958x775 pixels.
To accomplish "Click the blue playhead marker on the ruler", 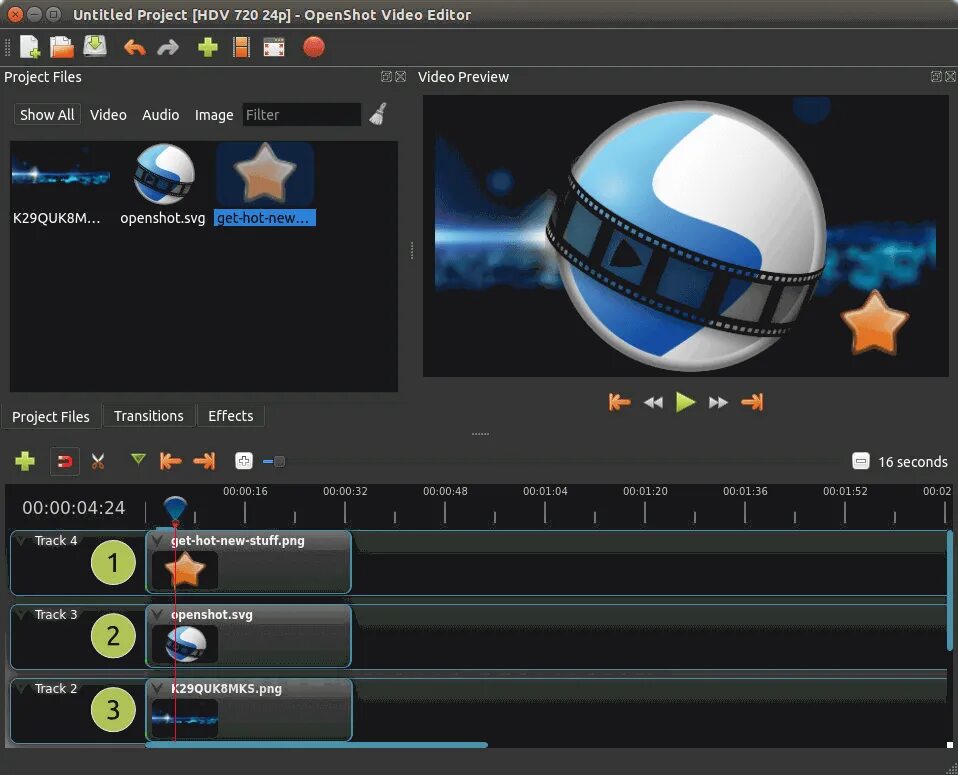I will tap(175, 509).
